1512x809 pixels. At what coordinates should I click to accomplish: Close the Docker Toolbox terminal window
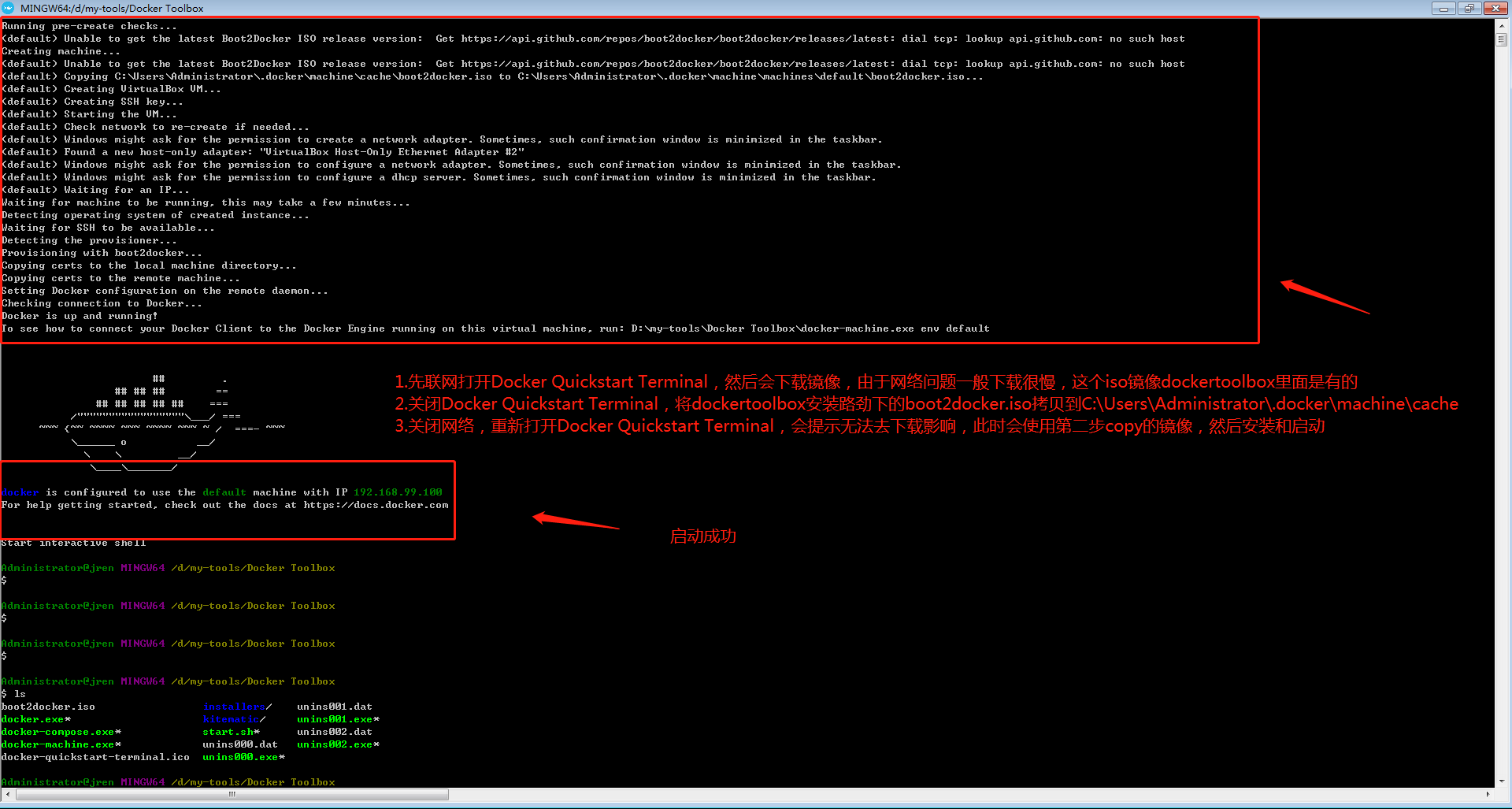(x=1495, y=9)
